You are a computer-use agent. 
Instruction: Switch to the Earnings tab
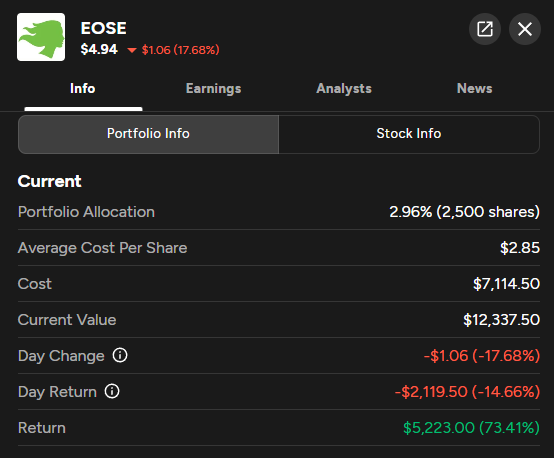(213, 88)
